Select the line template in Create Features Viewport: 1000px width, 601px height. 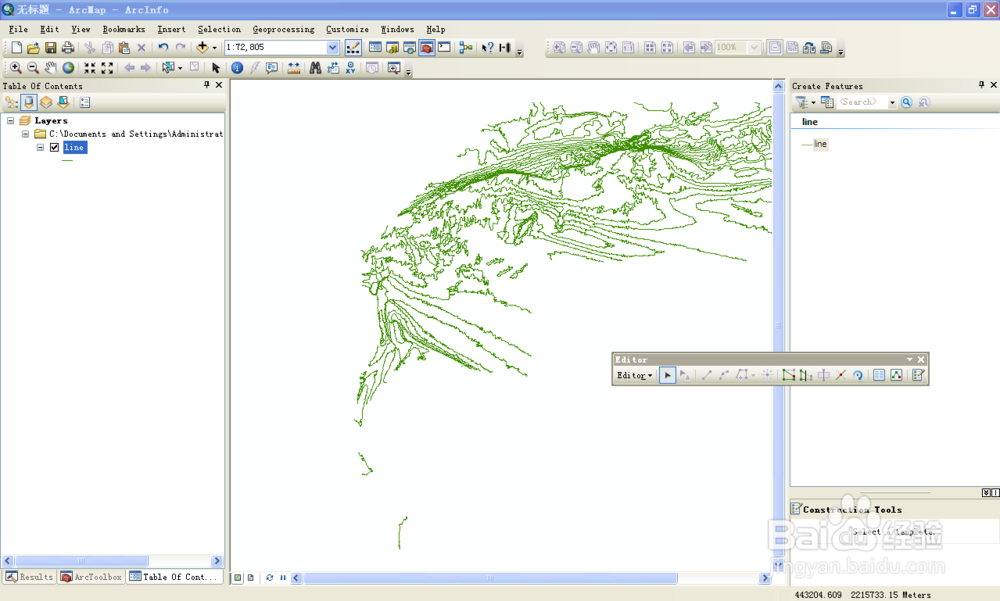[814, 144]
